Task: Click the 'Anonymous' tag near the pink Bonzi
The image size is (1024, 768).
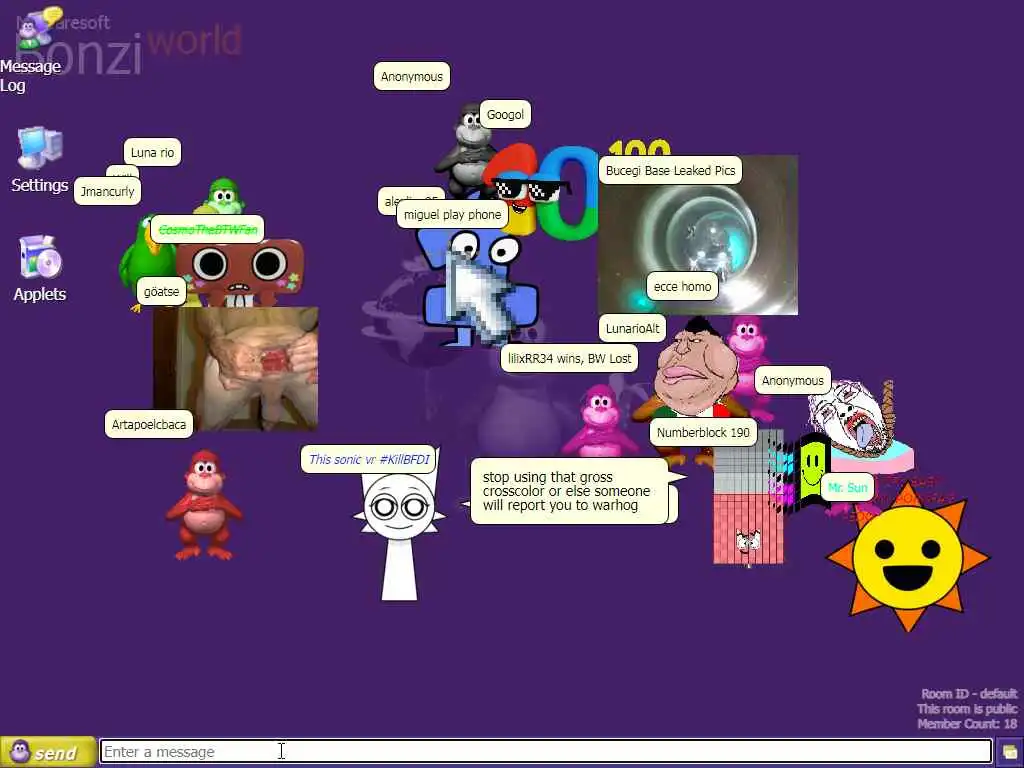Action: pos(792,380)
